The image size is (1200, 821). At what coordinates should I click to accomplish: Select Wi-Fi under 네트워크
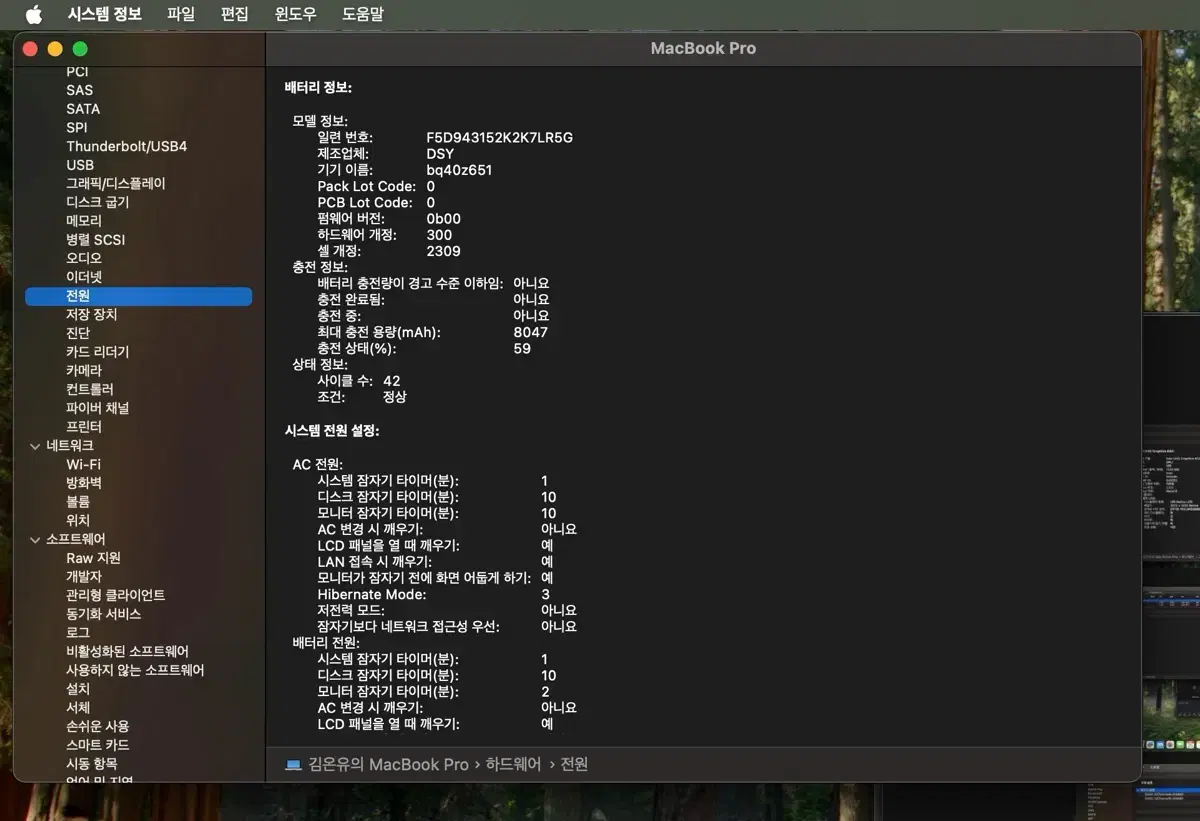(84, 464)
